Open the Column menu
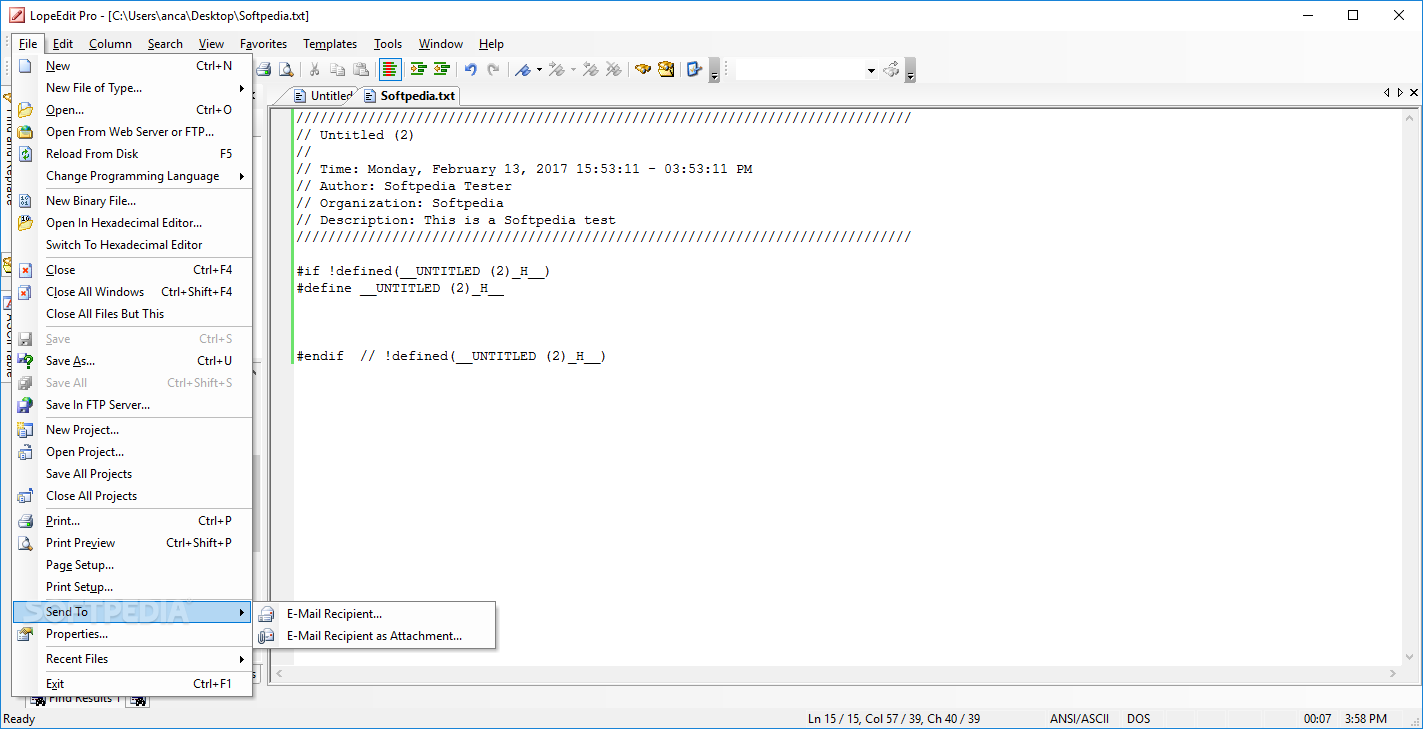Screen dimensions: 1423x729 [x=110, y=43]
